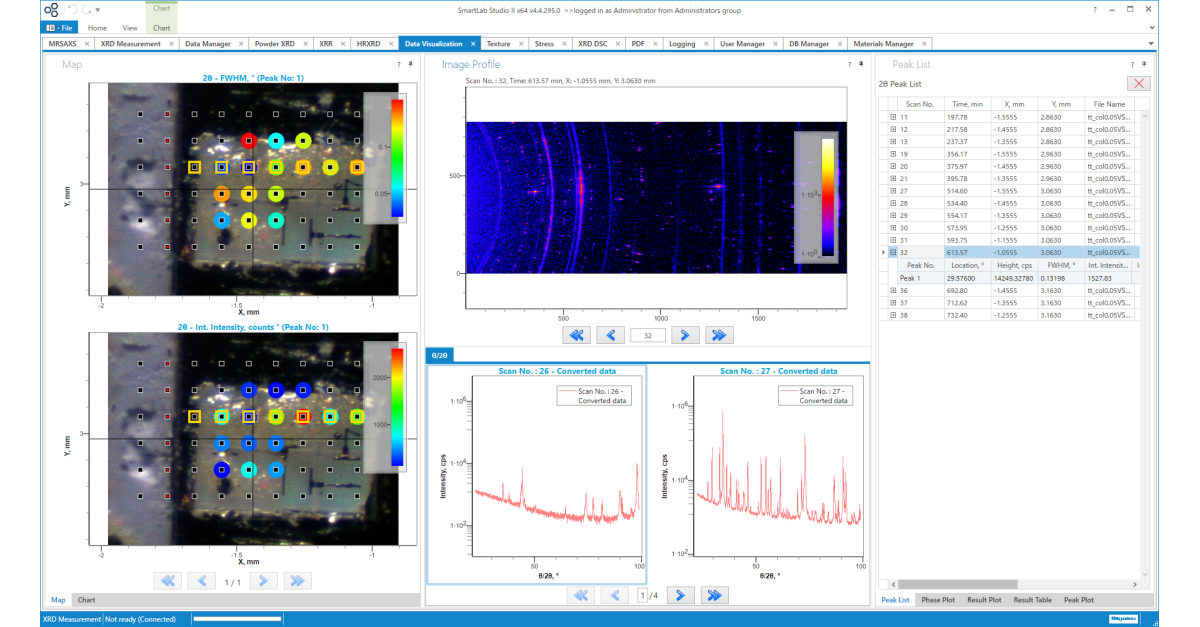Go to previous page in Map panel
The height and width of the screenshot is (627, 1200).
coord(202,580)
